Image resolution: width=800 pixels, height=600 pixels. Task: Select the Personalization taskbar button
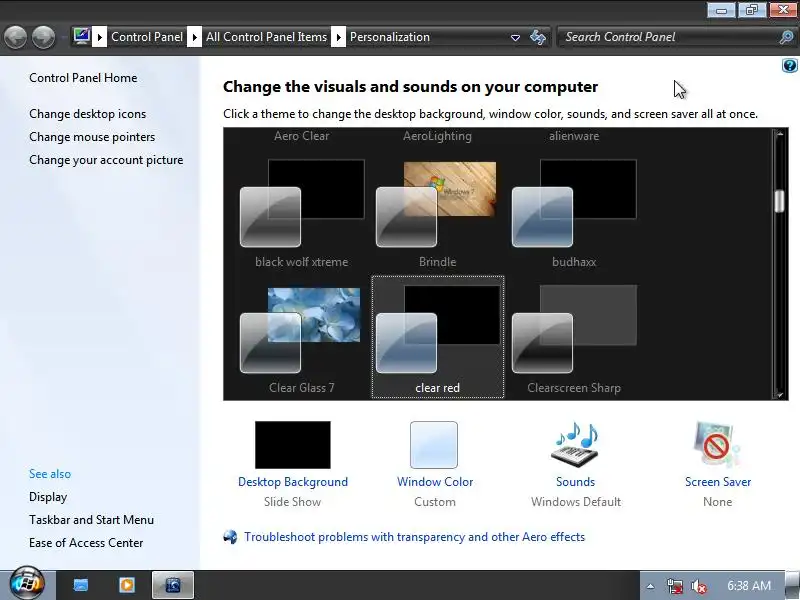[173, 585]
